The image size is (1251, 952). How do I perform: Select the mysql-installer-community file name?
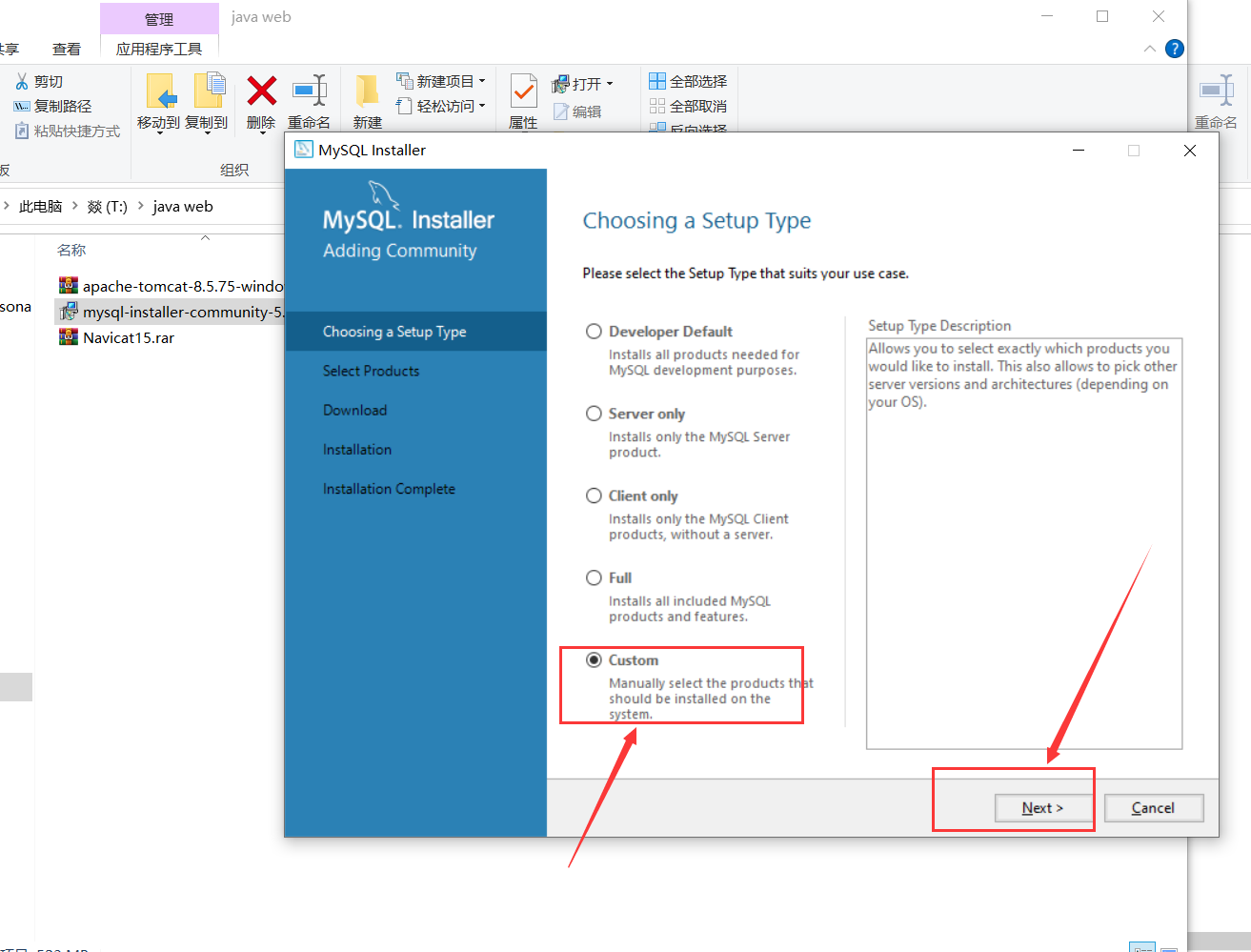pos(183,312)
